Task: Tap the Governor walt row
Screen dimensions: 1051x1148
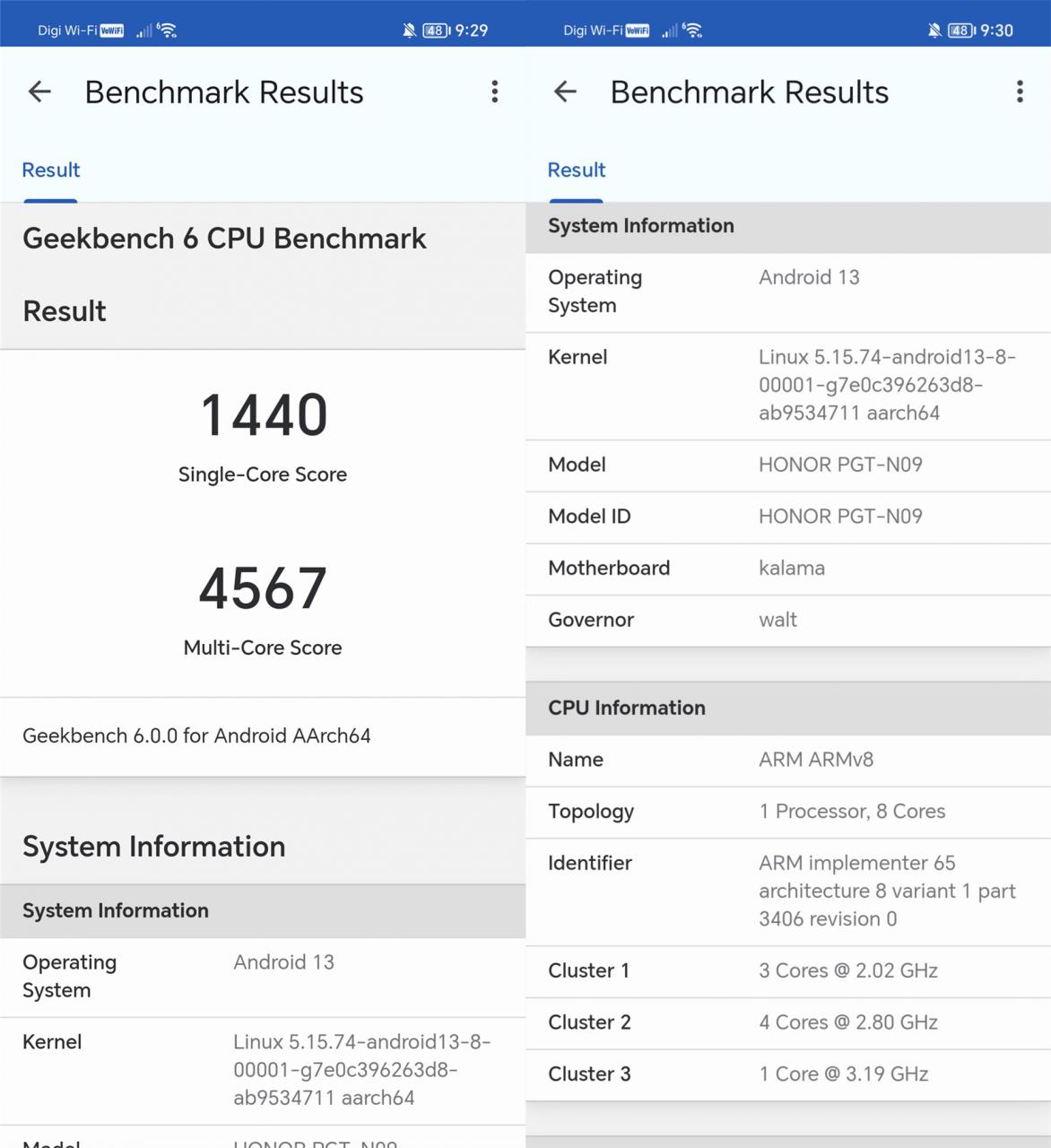Action: pos(788,620)
